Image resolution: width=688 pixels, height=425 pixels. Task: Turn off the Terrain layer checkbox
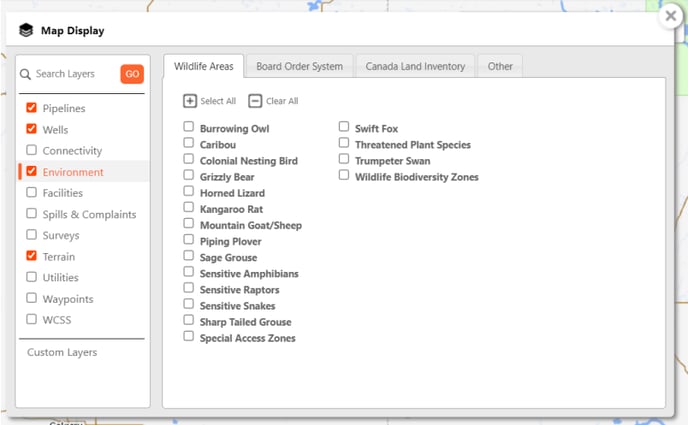coord(32,257)
